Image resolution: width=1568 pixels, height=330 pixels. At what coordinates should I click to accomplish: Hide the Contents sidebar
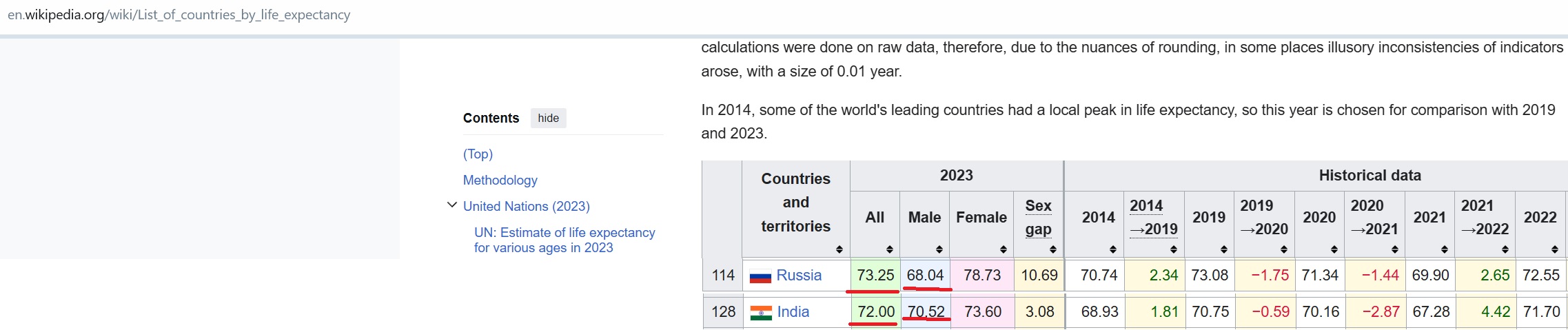click(x=549, y=118)
